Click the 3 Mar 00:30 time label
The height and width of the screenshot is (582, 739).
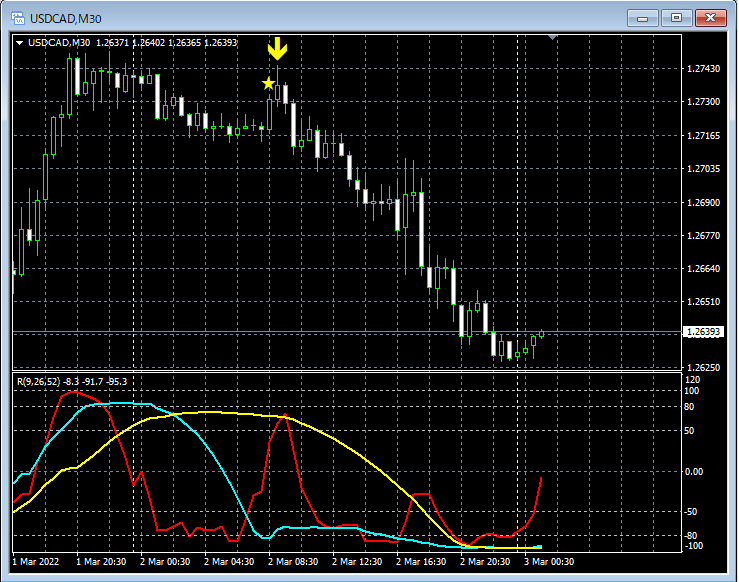(x=549, y=562)
